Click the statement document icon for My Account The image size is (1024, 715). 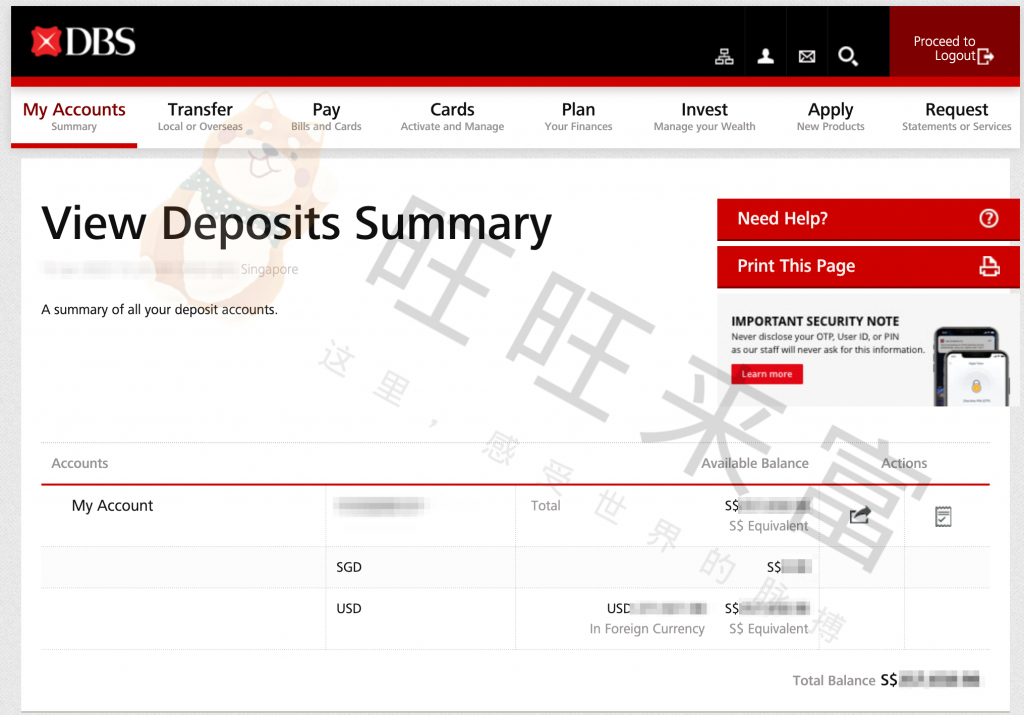coord(942,516)
